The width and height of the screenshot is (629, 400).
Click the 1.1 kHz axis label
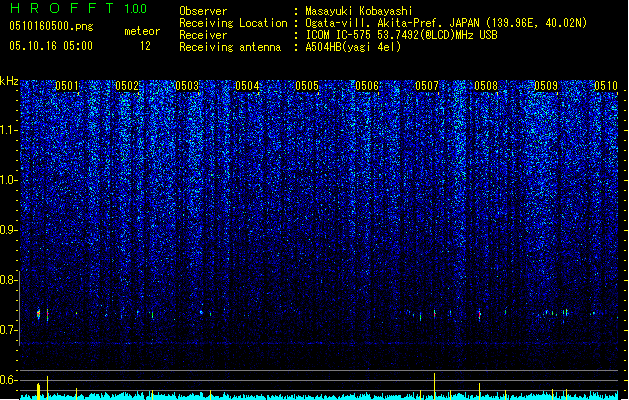click(x=8, y=130)
